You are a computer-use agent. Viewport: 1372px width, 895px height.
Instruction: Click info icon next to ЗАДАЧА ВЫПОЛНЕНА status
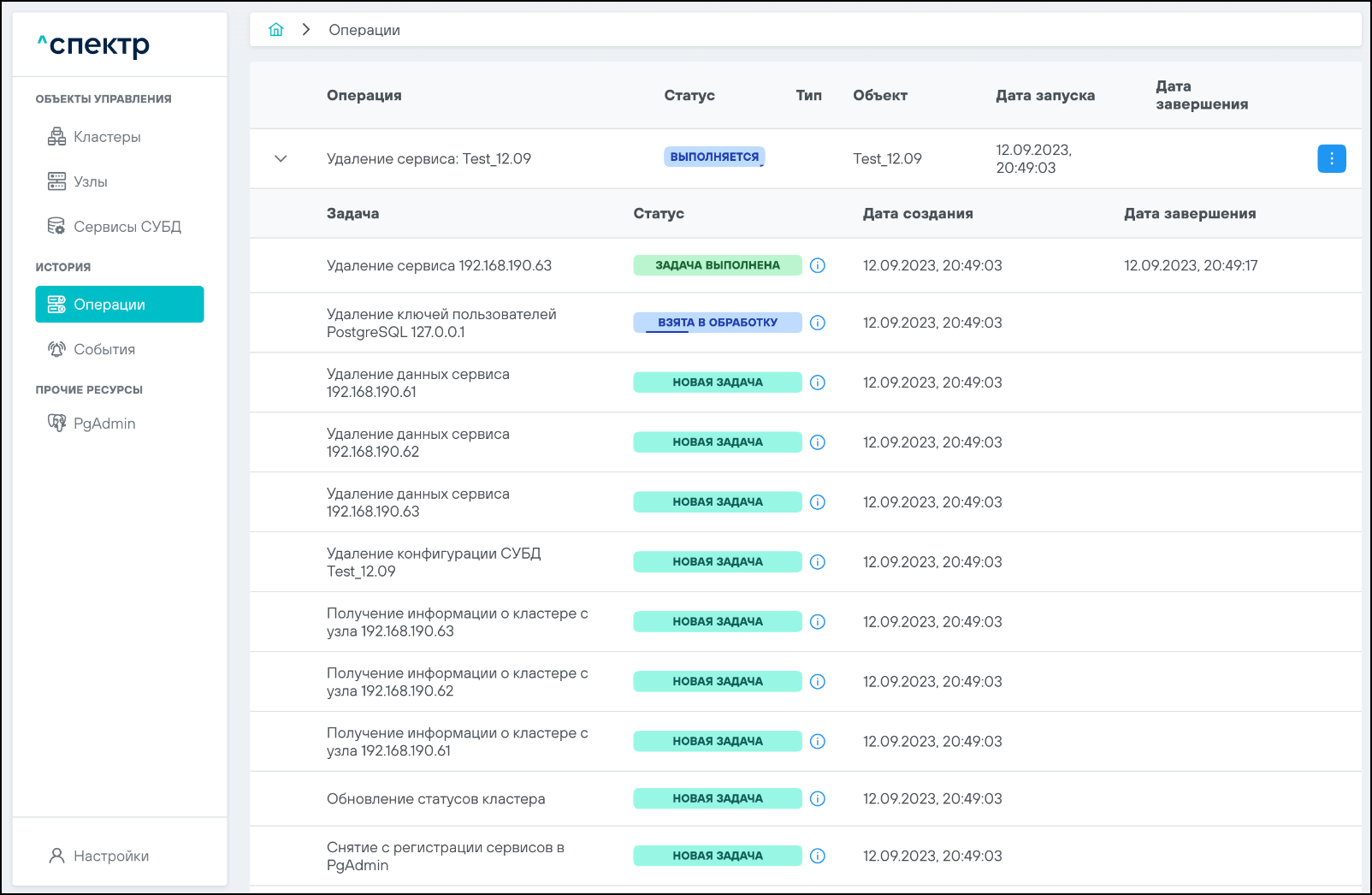[x=818, y=265]
